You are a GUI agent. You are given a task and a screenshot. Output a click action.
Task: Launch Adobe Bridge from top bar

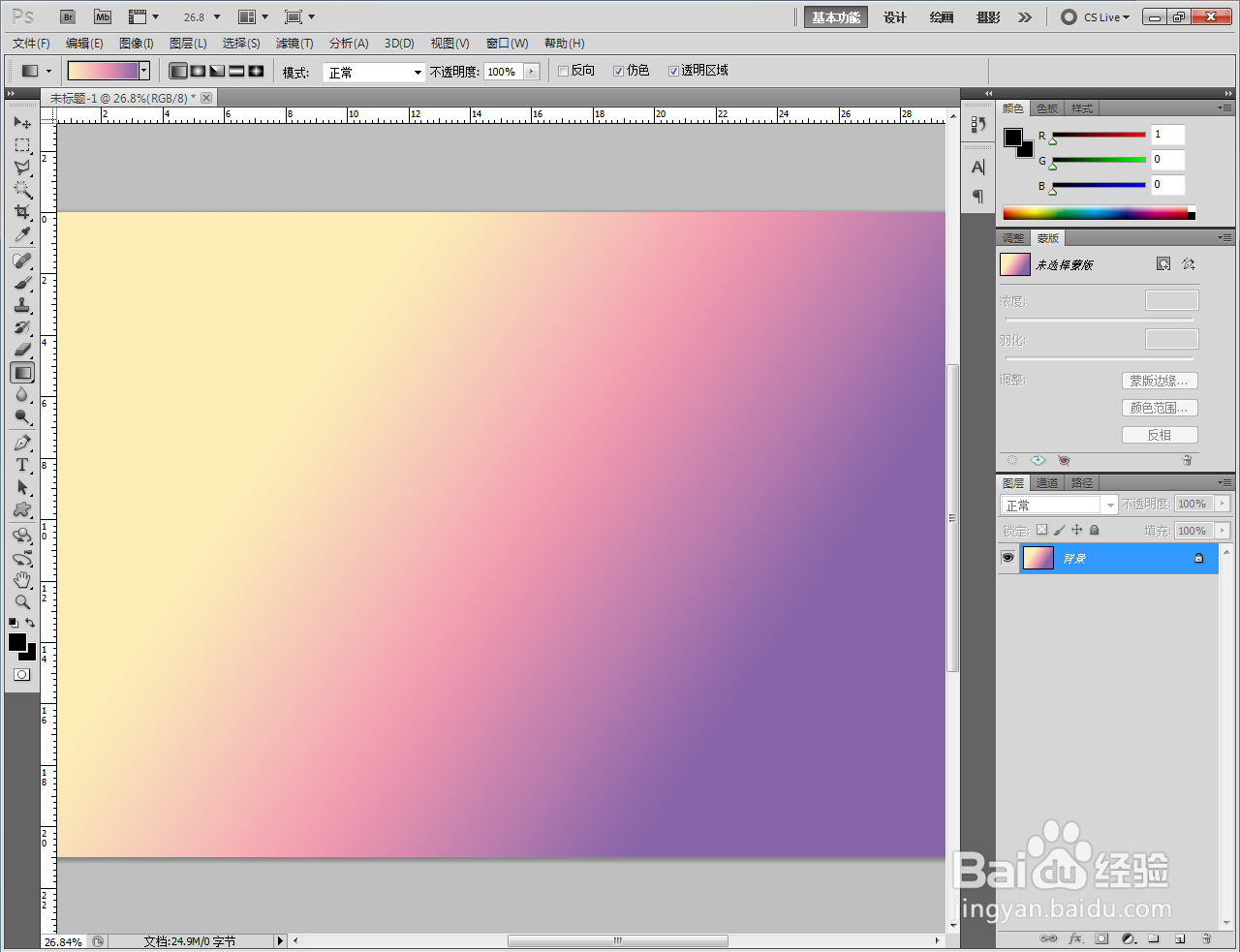pos(68,17)
